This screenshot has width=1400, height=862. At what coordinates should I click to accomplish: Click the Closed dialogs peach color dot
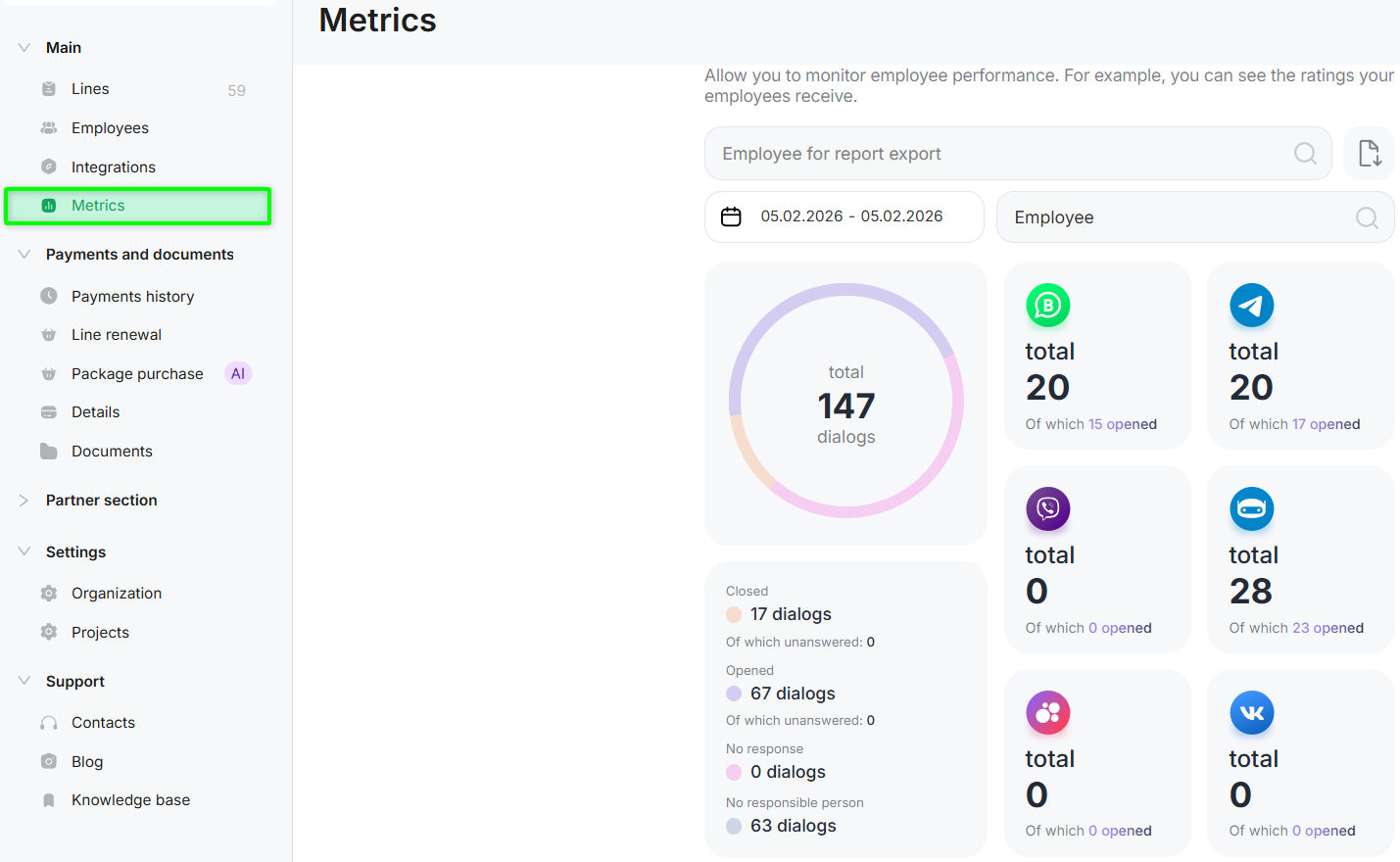734,614
